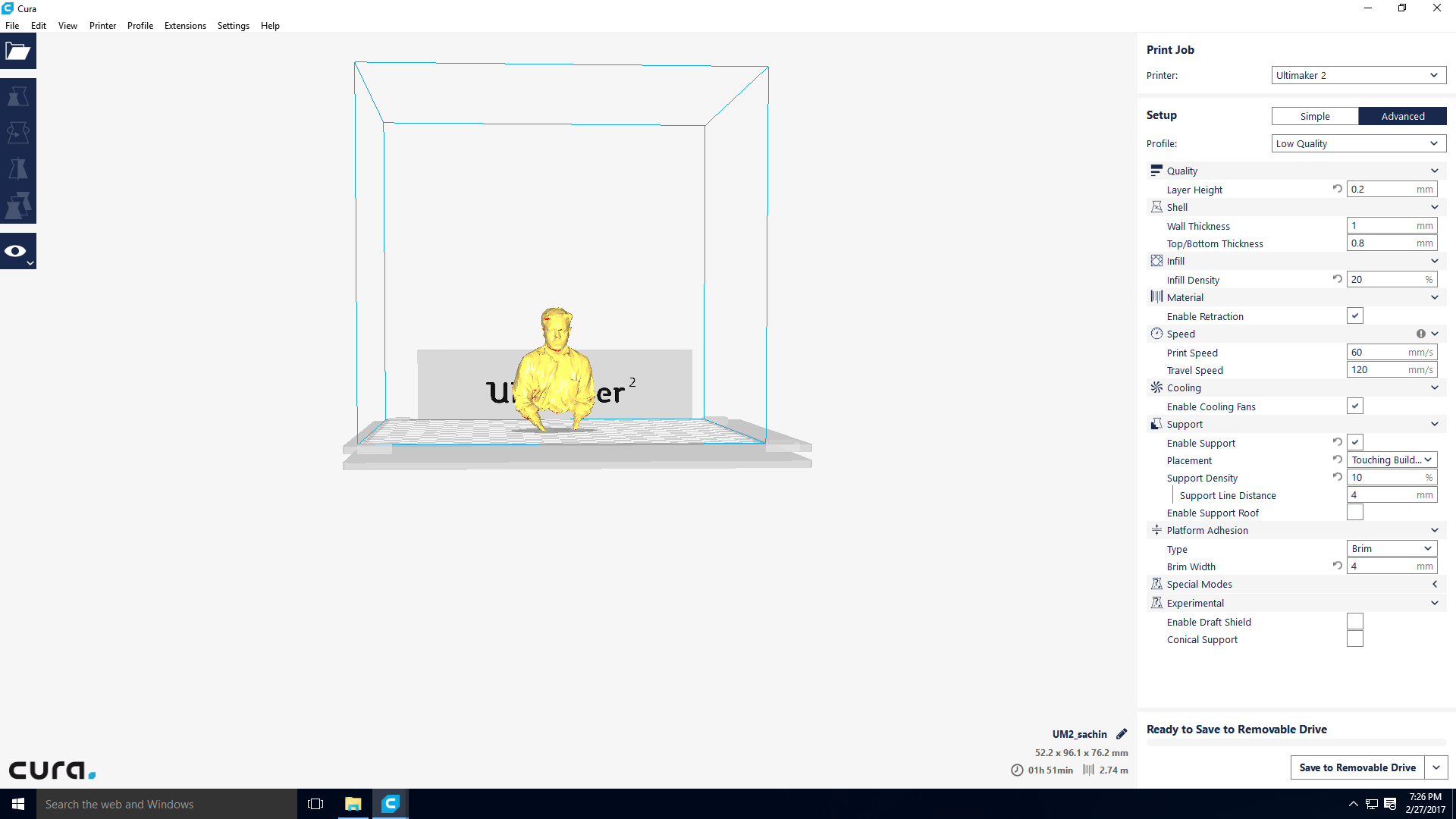Click the Cooling fan category icon

point(1156,388)
